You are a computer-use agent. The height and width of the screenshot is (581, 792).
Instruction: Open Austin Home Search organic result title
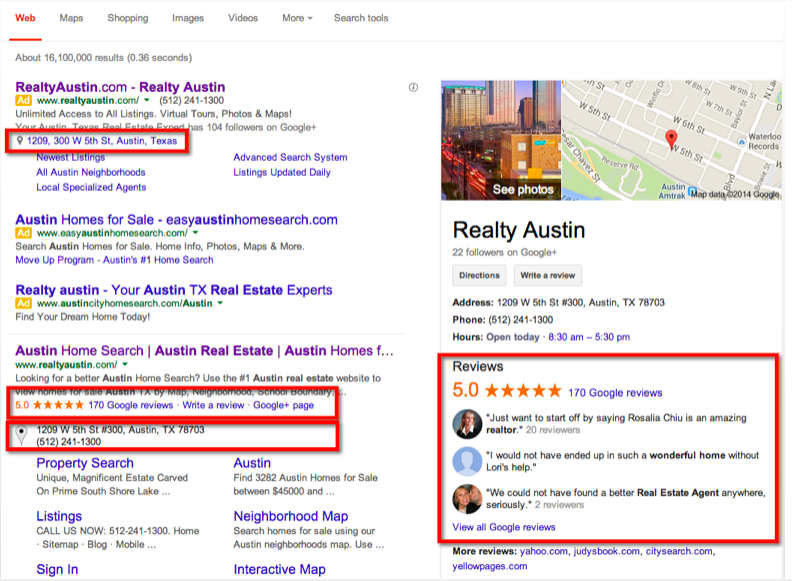204,351
